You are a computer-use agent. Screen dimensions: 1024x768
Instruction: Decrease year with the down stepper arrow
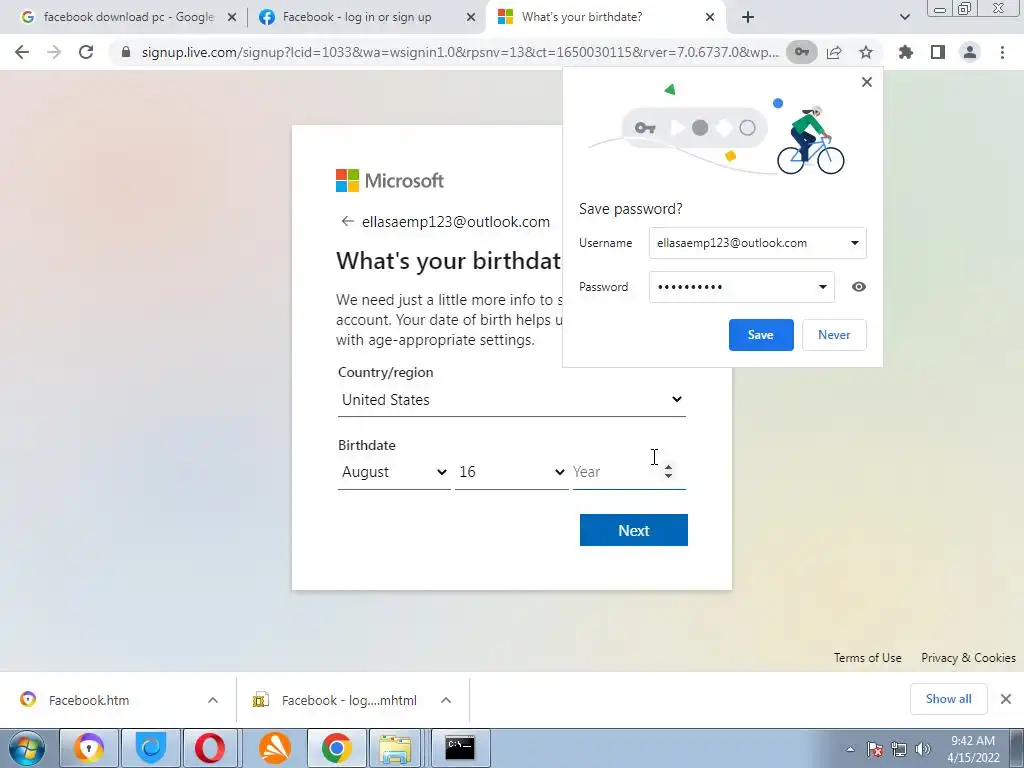668,476
